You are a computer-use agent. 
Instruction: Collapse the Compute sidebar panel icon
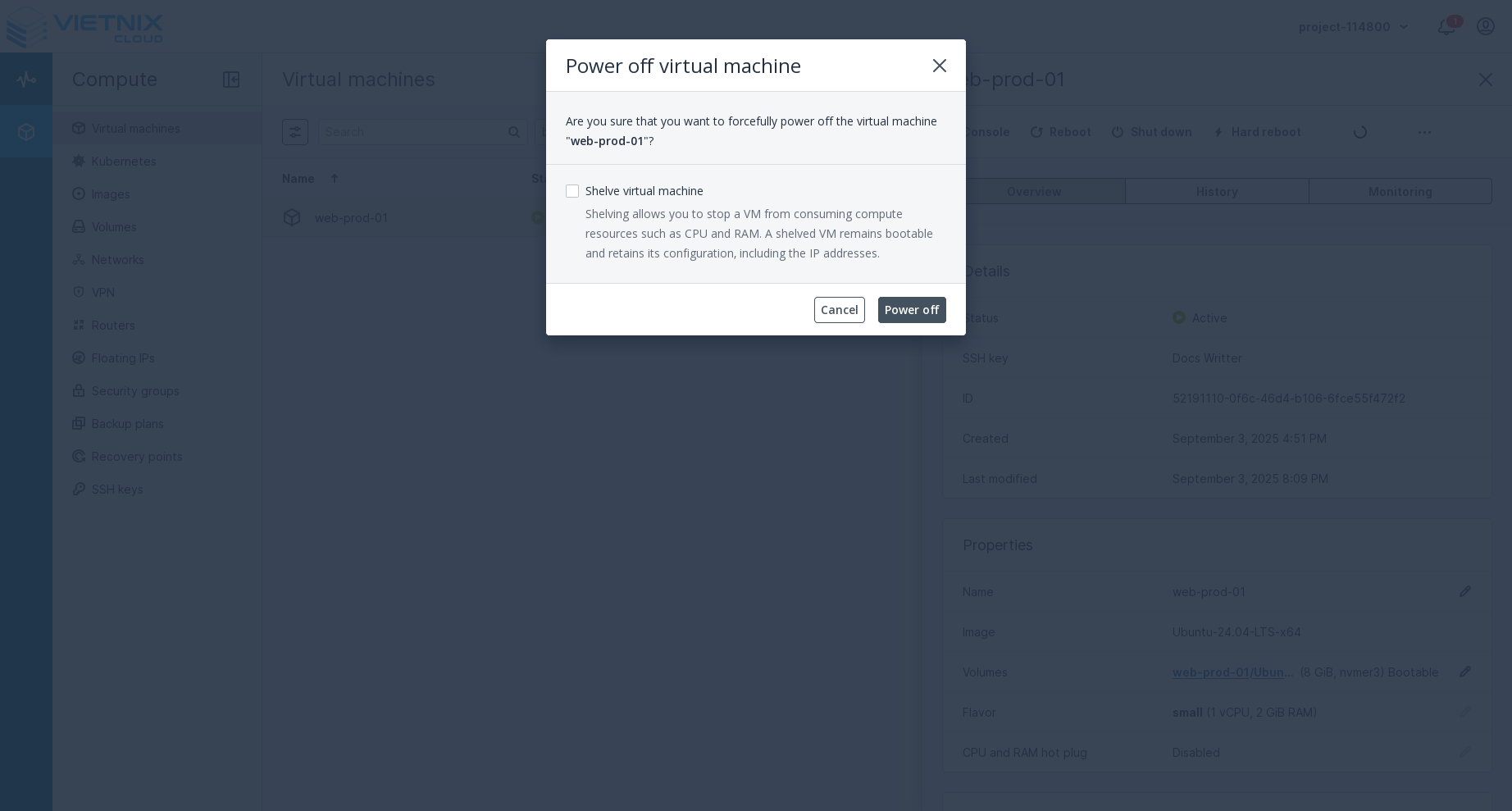point(231,80)
